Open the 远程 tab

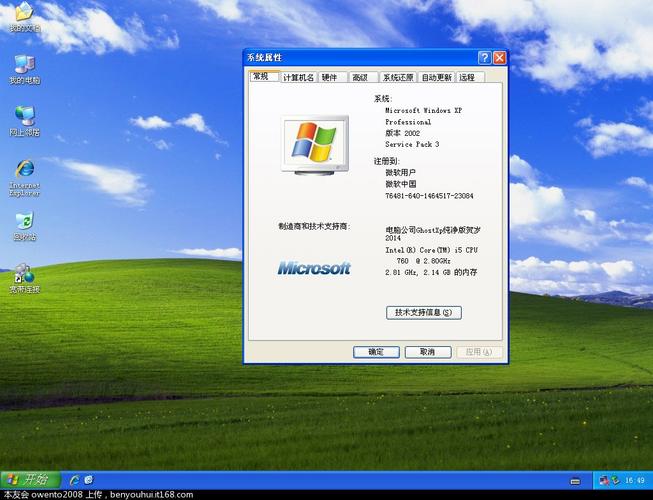(469, 77)
